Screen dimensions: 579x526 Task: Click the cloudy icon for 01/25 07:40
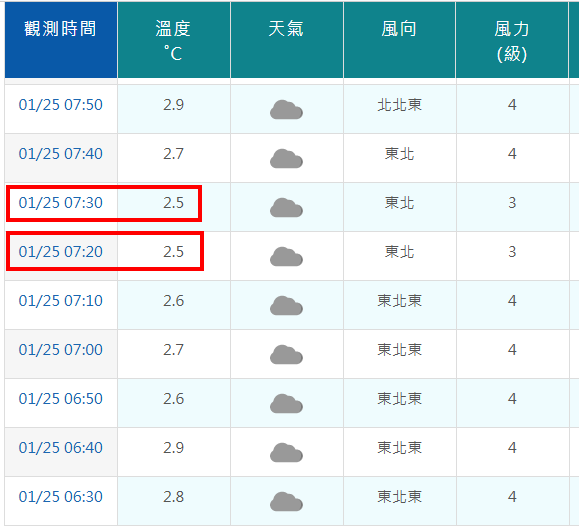286,159
